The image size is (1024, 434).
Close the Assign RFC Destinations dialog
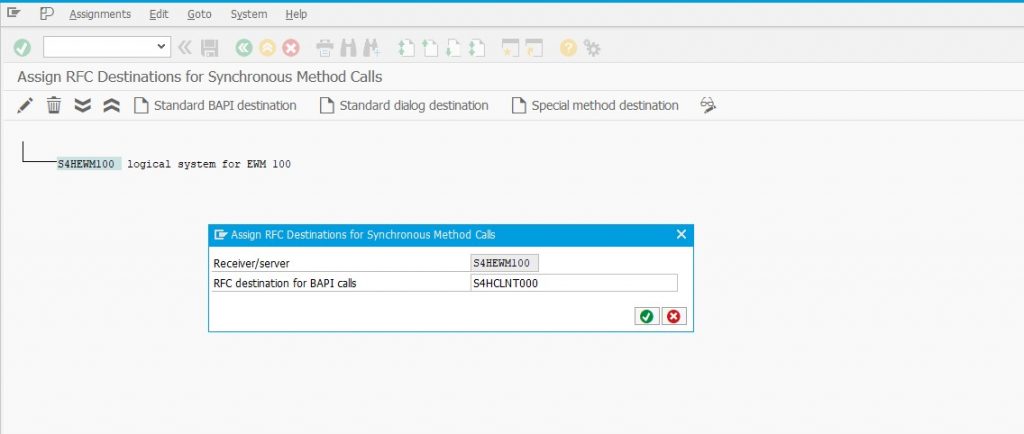(x=681, y=234)
